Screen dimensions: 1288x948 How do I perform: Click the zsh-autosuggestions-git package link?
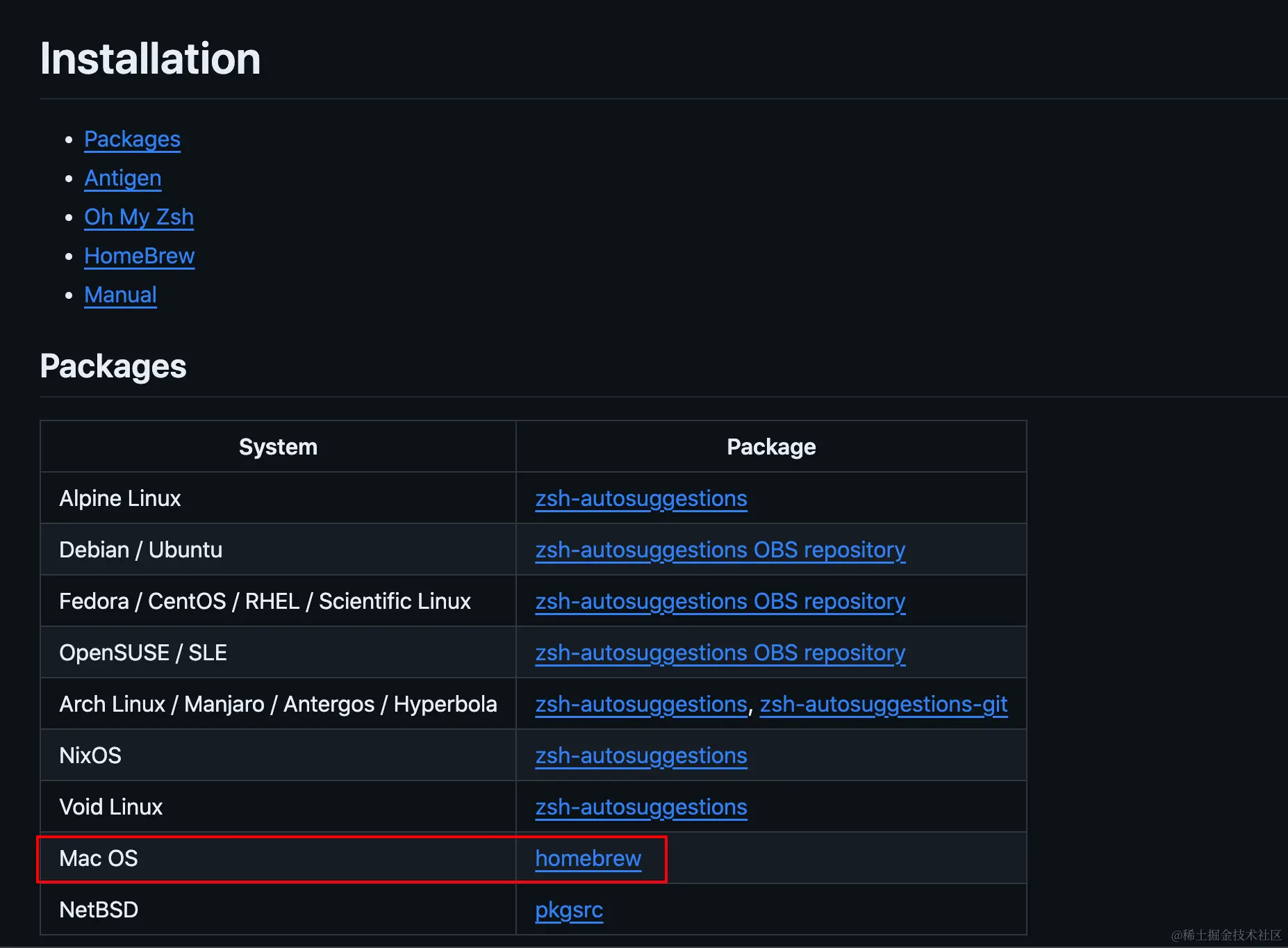click(x=883, y=704)
